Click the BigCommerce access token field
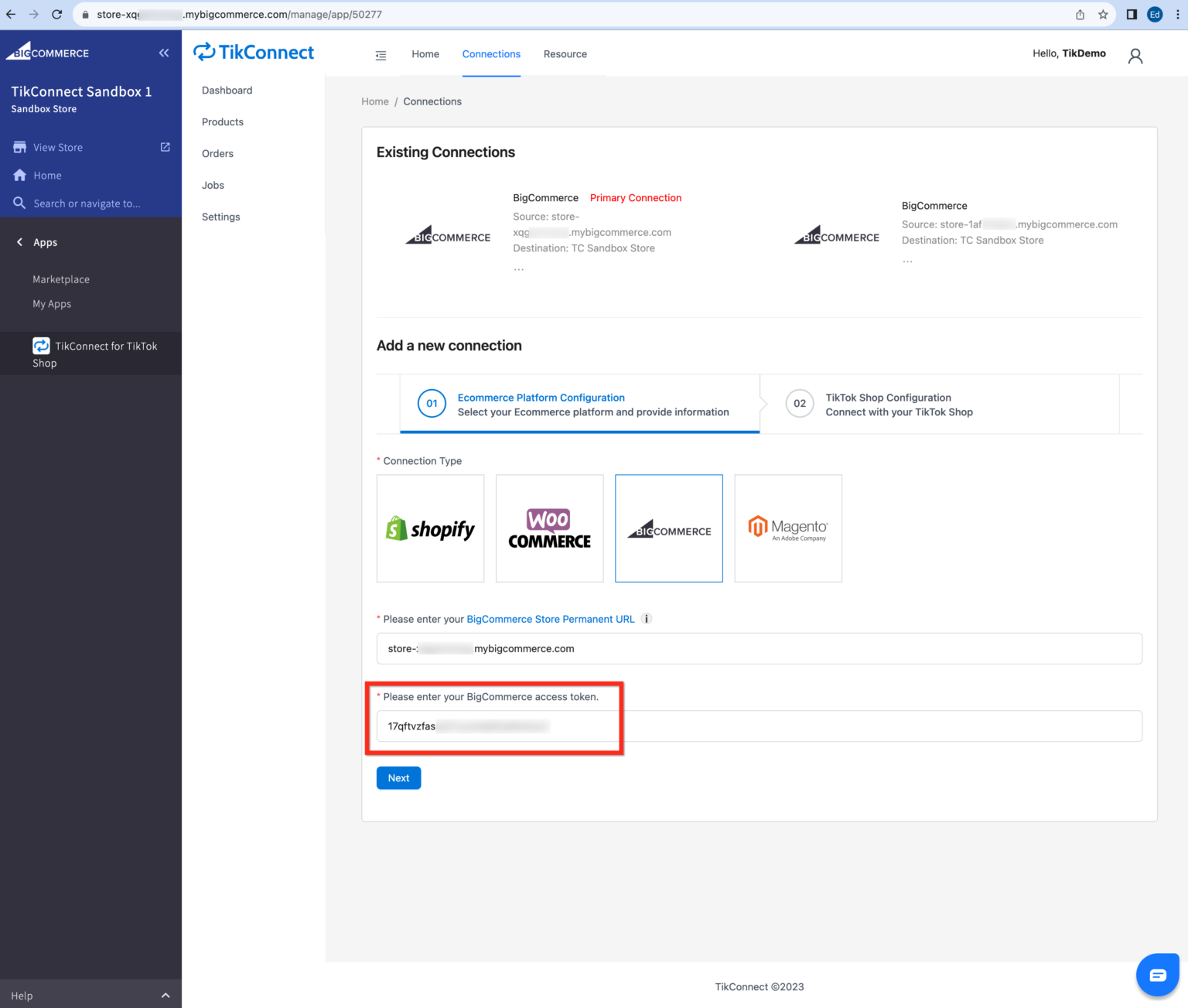The image size is (1188, 1008). 760,726
